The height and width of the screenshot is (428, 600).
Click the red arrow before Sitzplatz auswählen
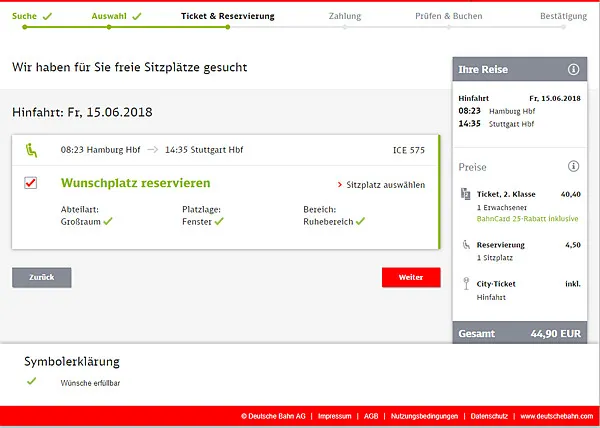pyautogui.click(x=340, y=185)
